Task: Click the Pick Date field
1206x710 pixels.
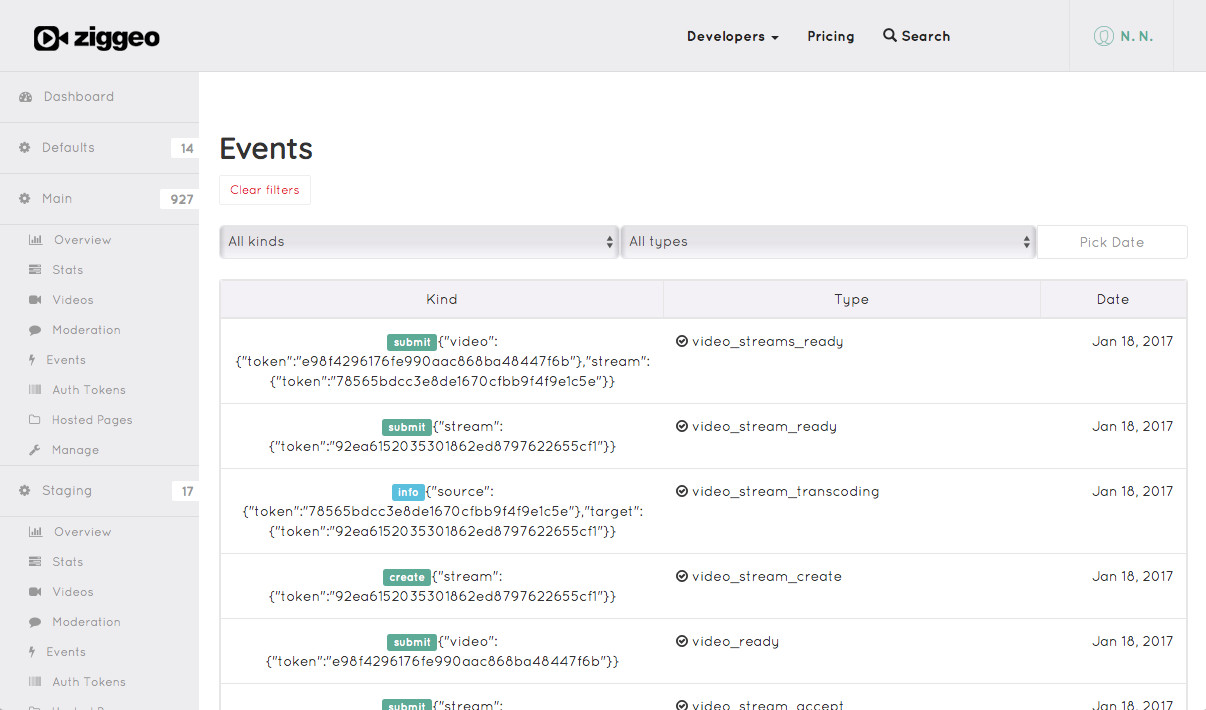Action: click(1111, 242)
